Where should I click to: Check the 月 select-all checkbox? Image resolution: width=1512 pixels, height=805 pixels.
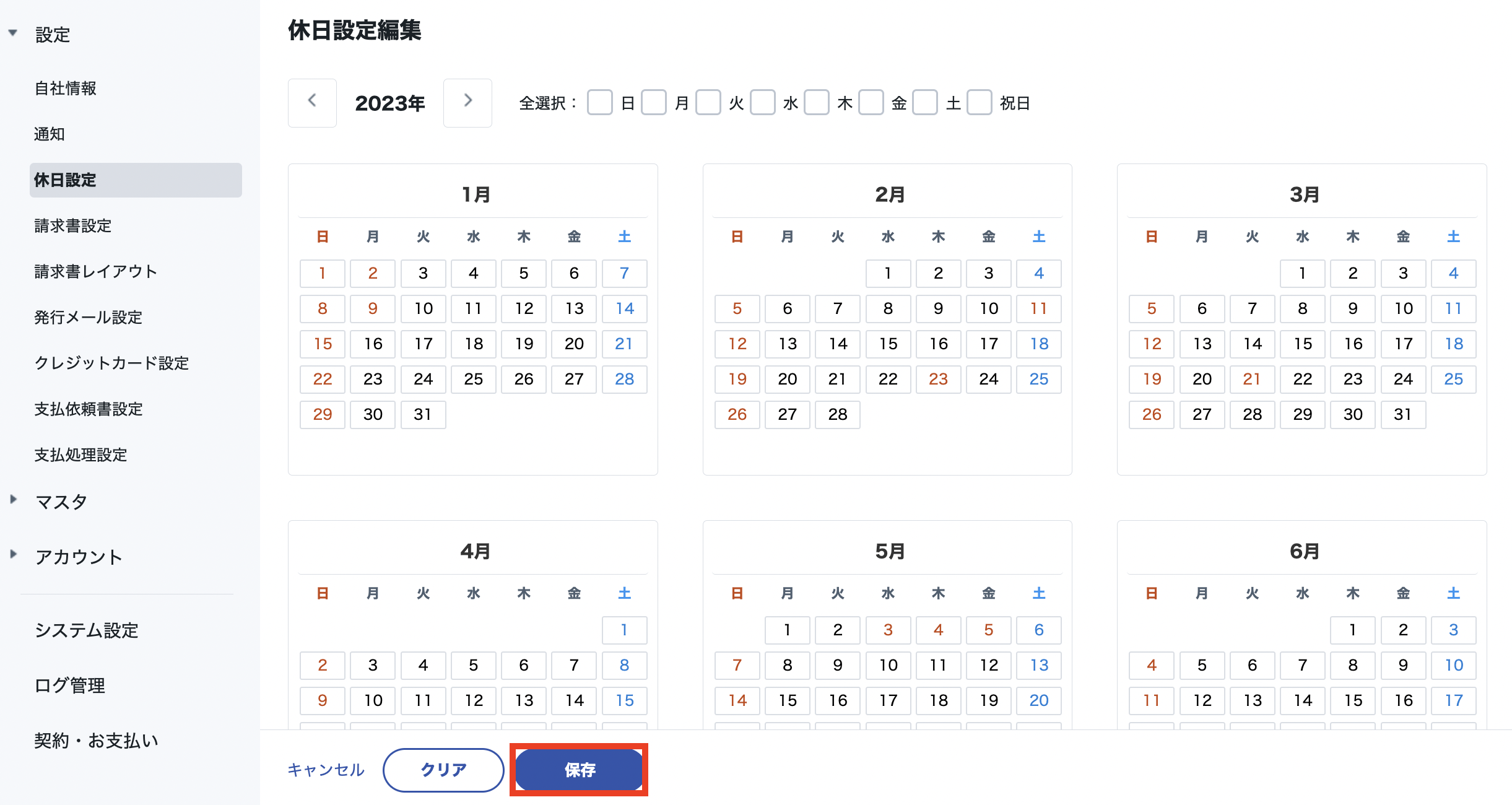pos(654,103)
